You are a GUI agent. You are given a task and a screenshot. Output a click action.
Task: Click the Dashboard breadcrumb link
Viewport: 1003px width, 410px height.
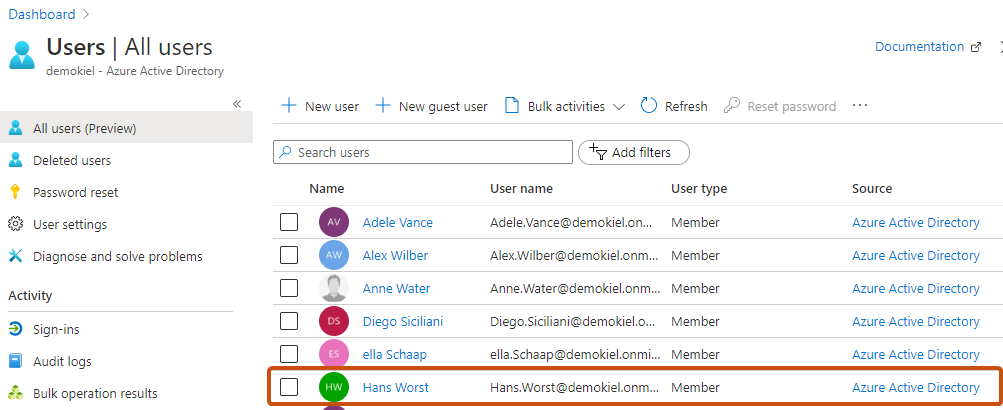[x=42, y=14]
